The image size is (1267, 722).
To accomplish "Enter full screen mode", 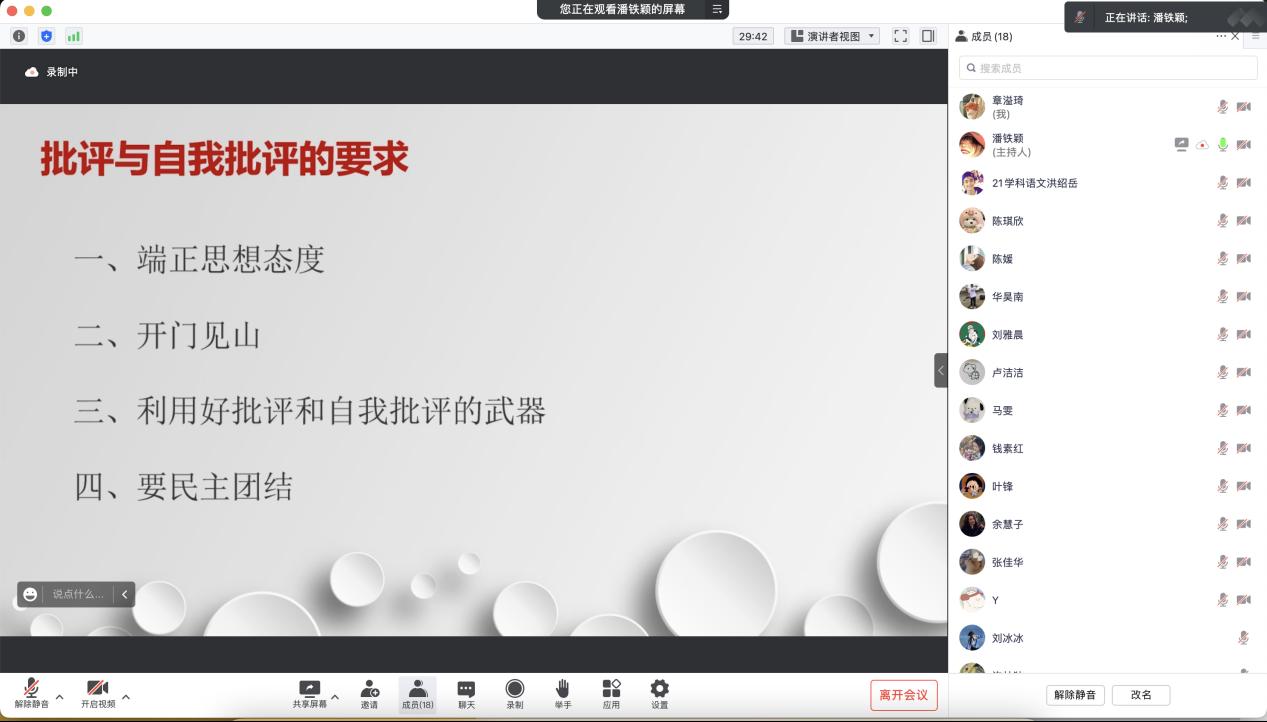I will [900, 36].
